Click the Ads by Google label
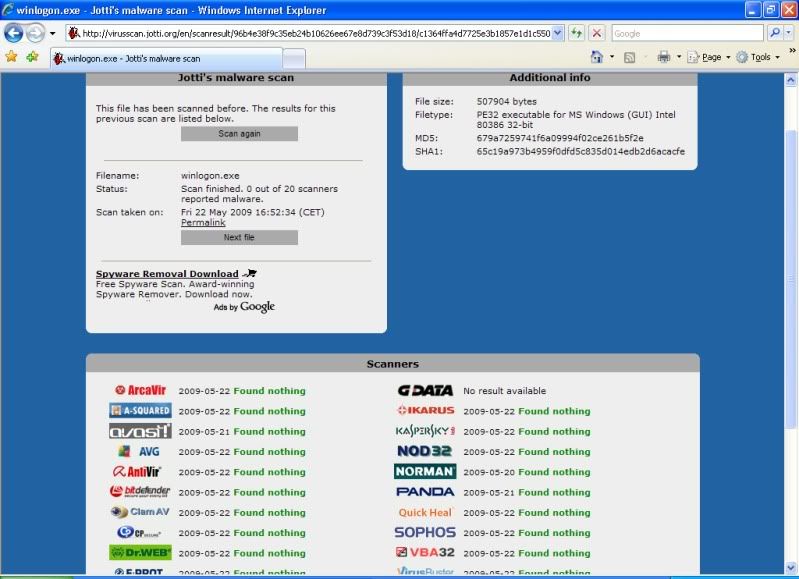Viewport: 799px width, 579px height. click(244, 307)
